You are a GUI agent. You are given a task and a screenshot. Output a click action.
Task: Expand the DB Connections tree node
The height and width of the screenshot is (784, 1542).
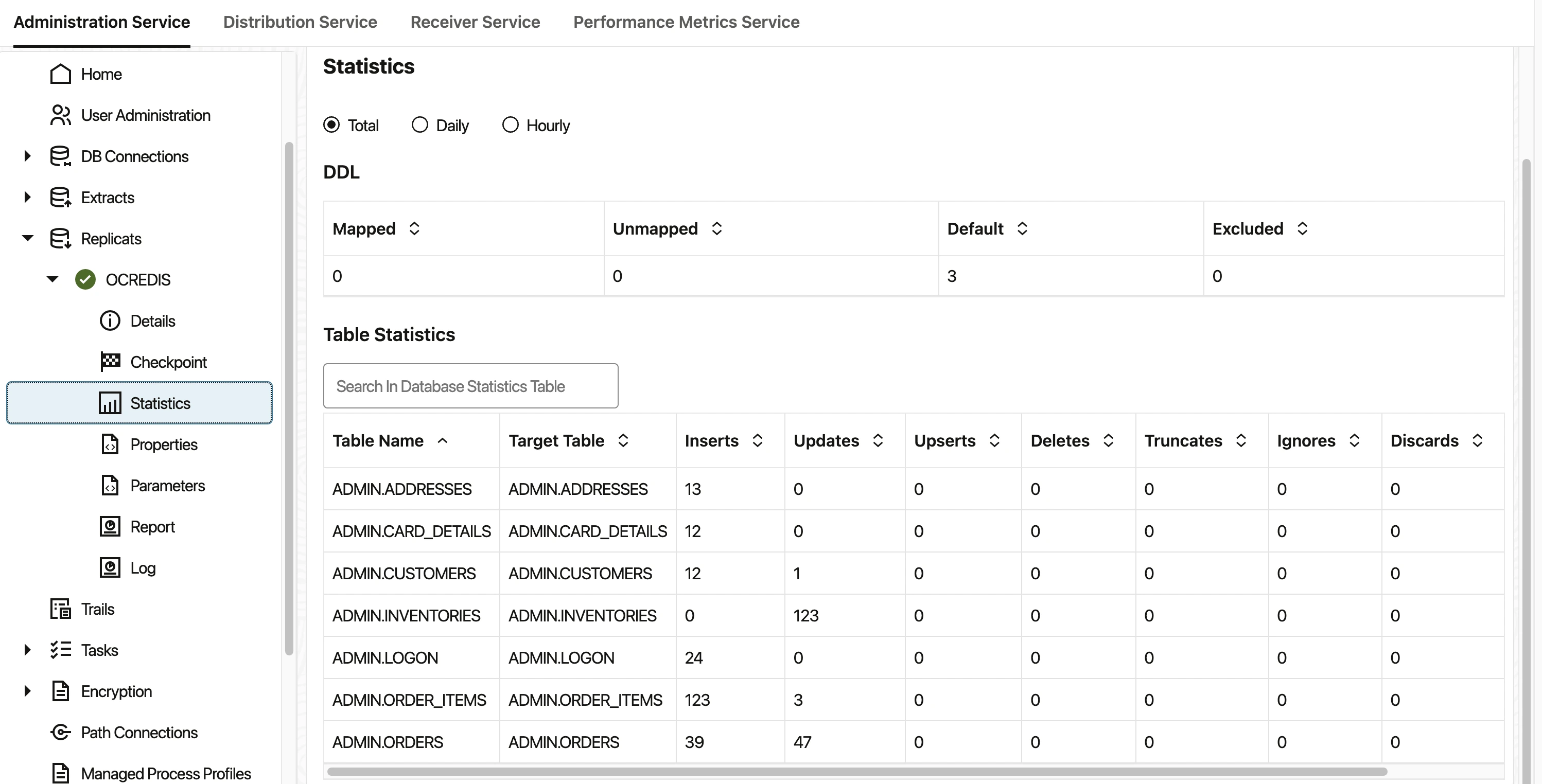tap(27, 156)
